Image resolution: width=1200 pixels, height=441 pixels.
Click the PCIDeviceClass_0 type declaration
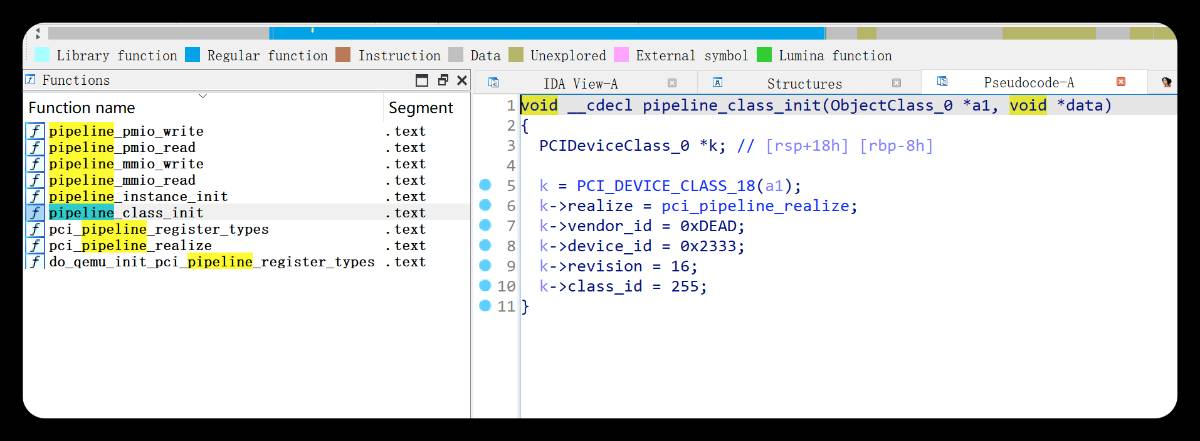click(614, 146)
